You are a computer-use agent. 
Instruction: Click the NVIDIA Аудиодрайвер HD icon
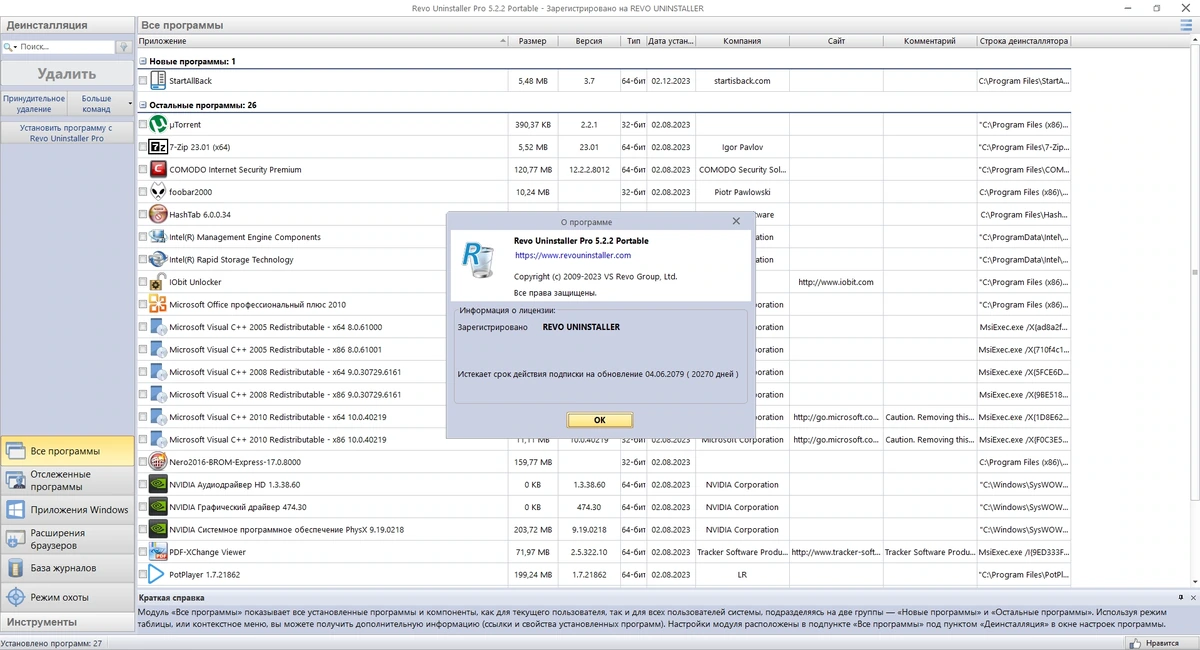pyautogui.click(x=157, y=485)
